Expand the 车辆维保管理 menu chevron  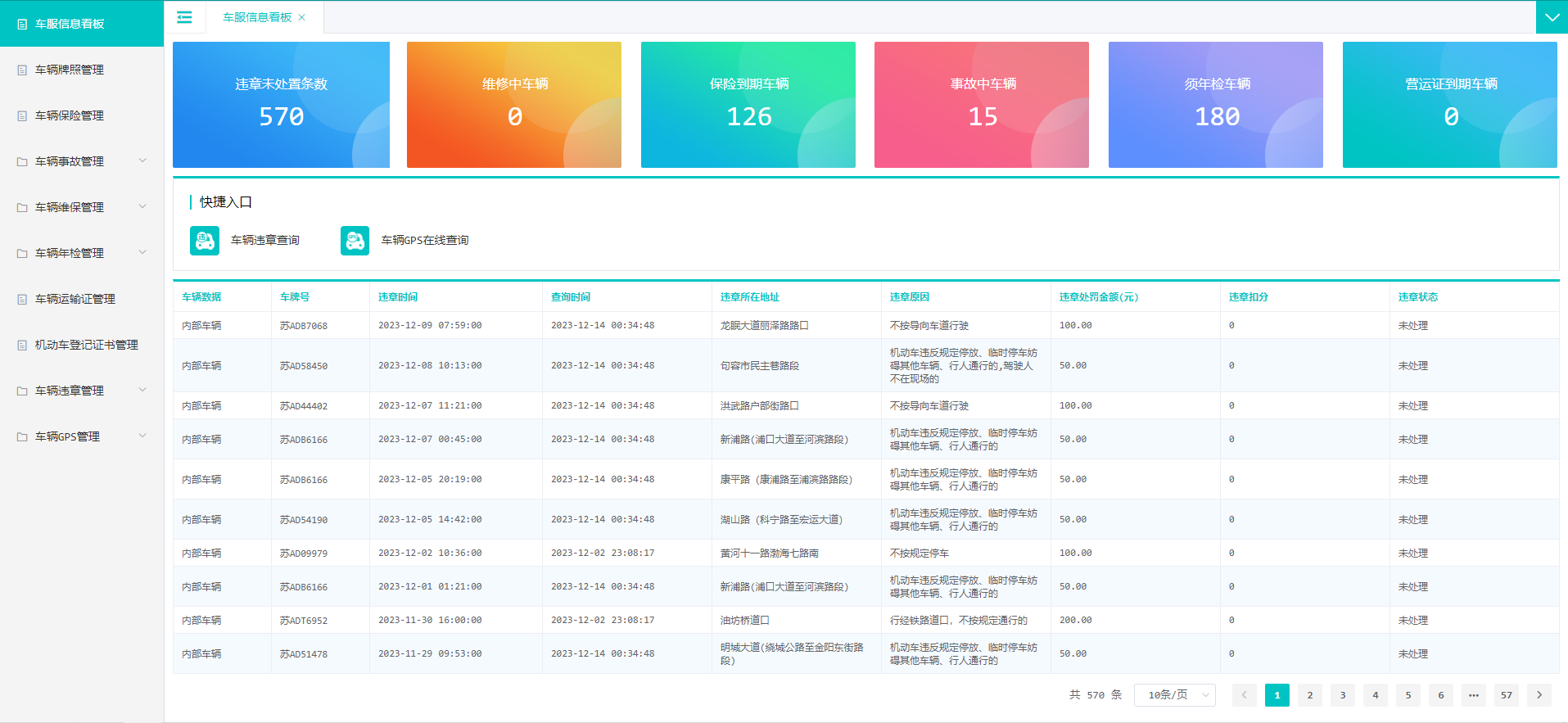click(142, 206)
